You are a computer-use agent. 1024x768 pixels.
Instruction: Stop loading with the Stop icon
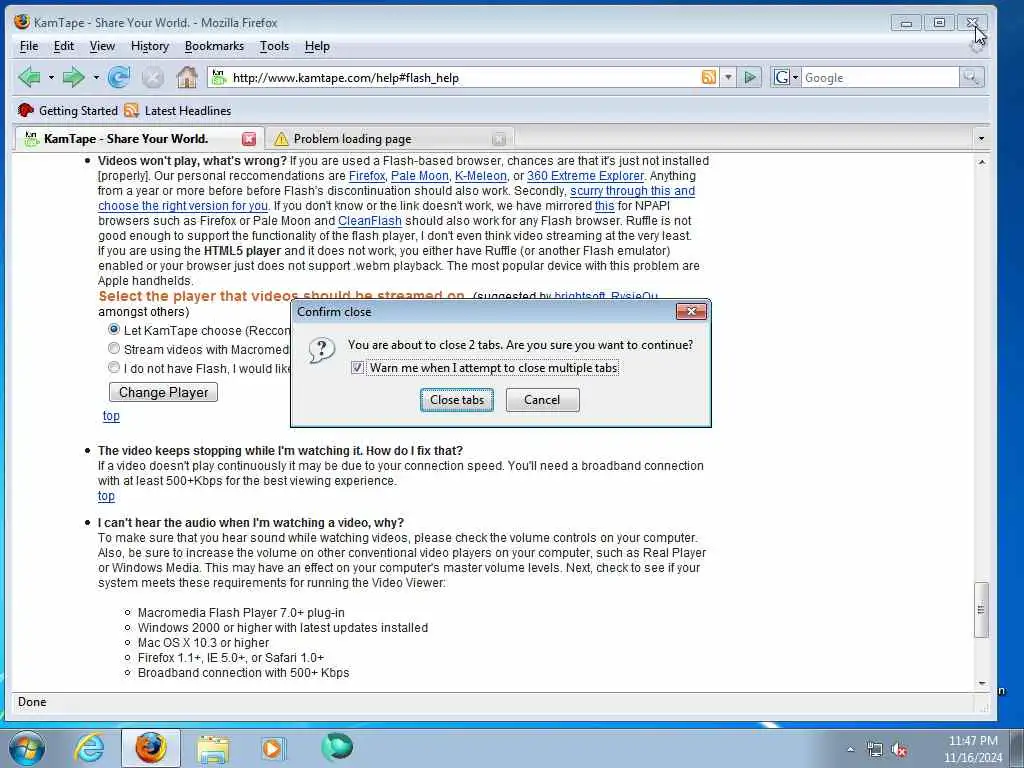point(153,78)
